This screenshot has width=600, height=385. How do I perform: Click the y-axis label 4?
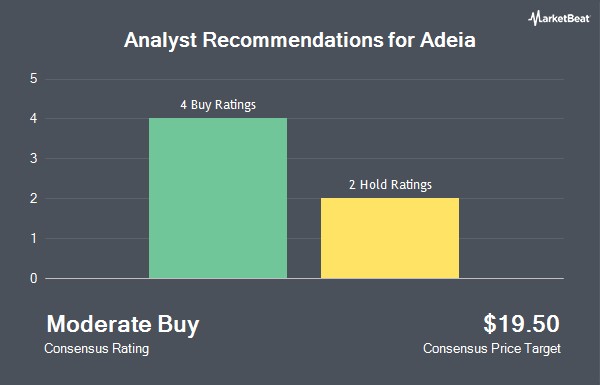click(34, 119)
